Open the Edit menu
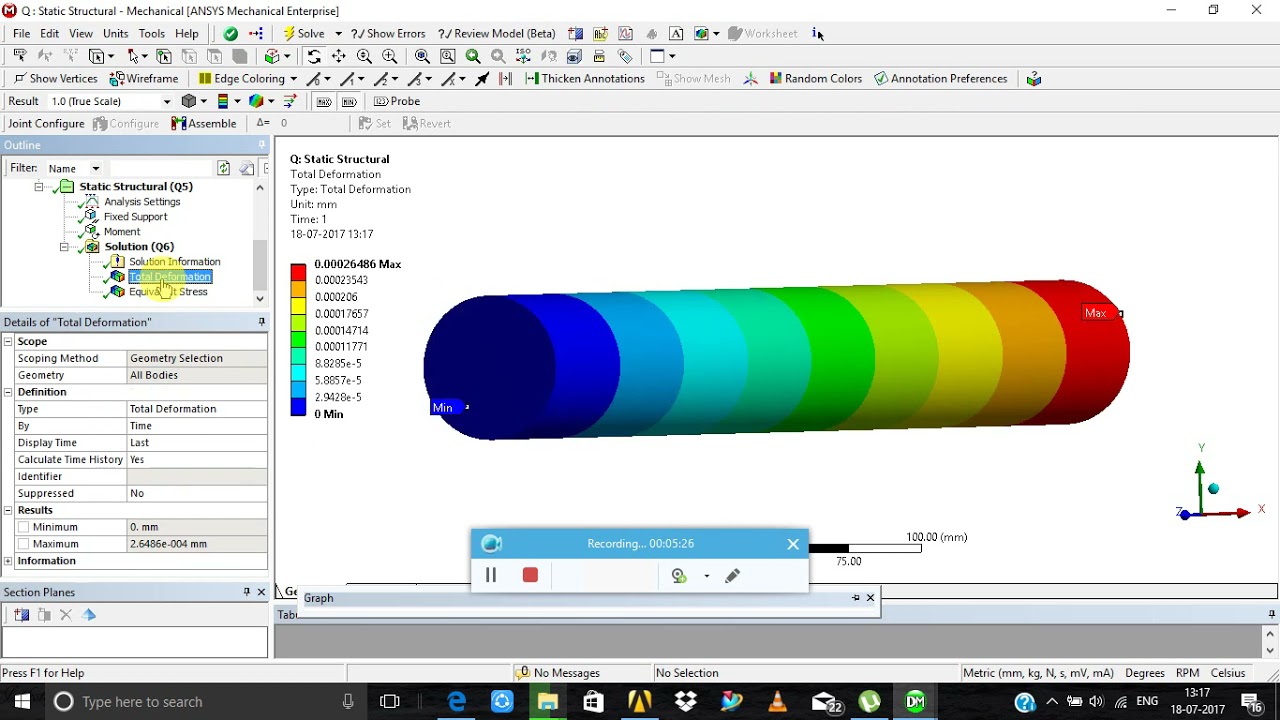Screen dimensions: 1280x720 49,33
